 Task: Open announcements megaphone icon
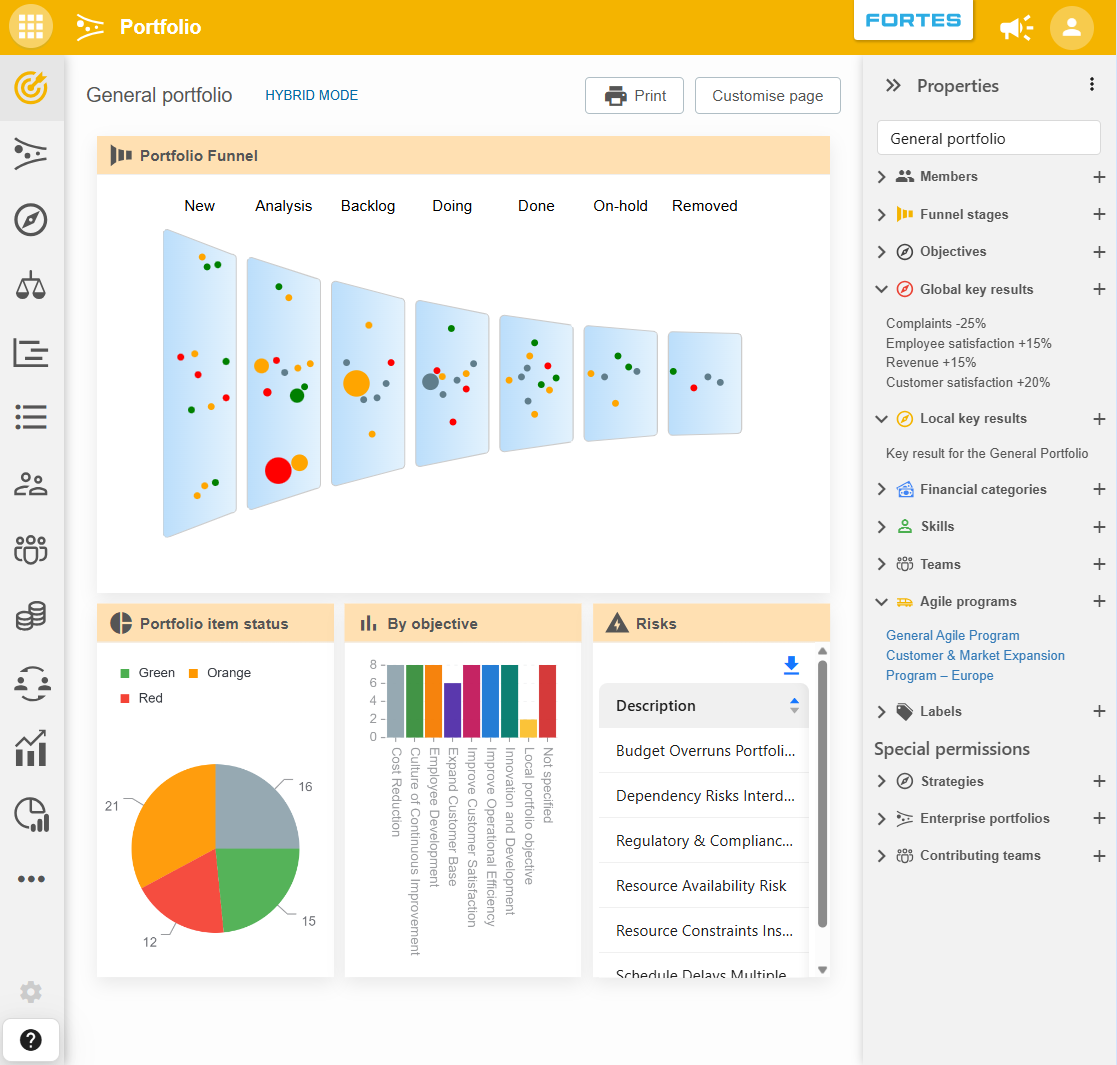tap(1017, 28)
